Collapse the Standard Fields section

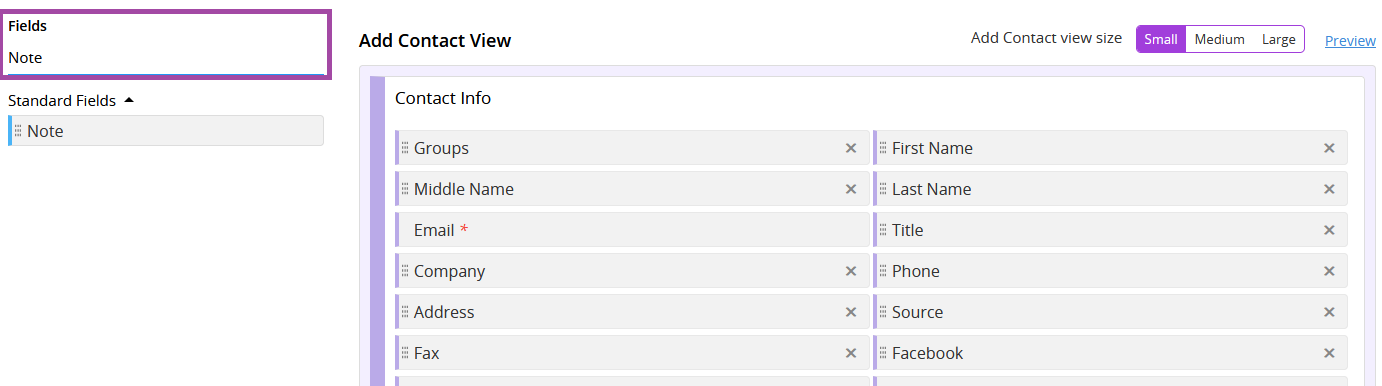pos(71,100)
